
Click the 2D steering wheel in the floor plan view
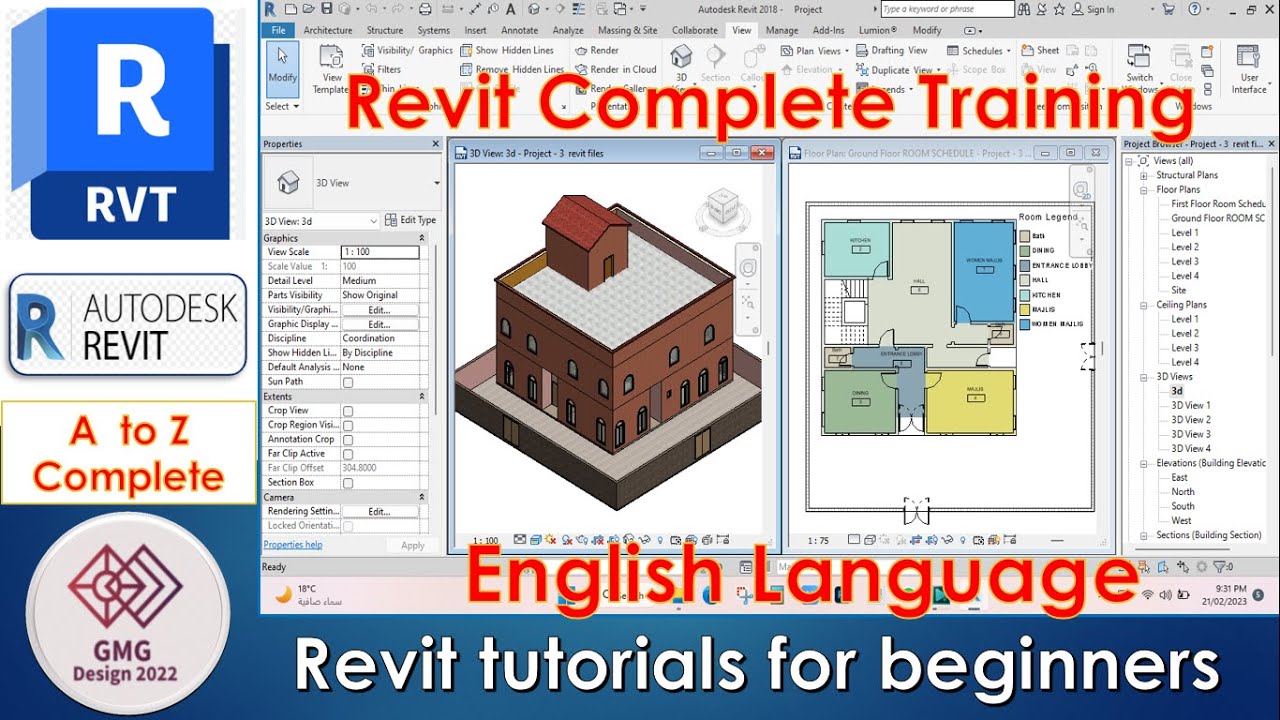(1081, 190)
